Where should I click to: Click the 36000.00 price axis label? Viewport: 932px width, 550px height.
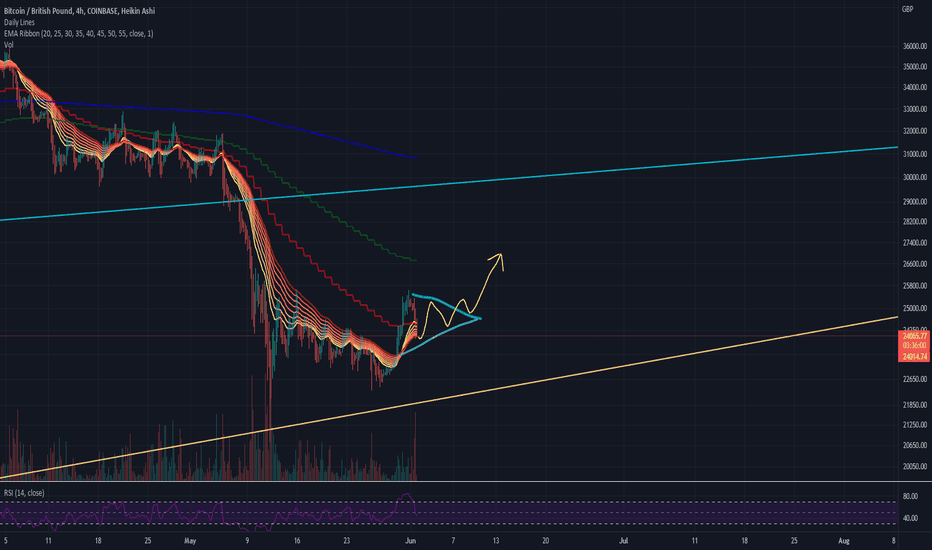pyautogui.click(x=915, y=46)
